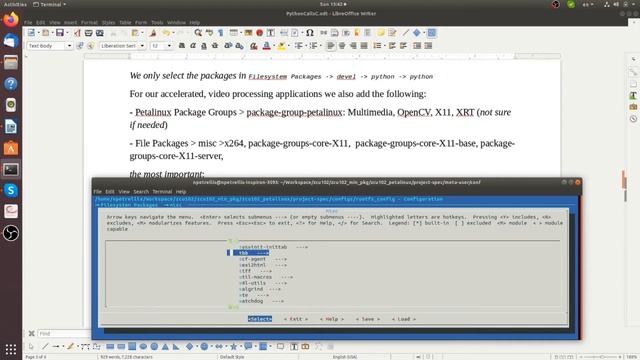Insert special character Omega icon

tap(310, 33)
